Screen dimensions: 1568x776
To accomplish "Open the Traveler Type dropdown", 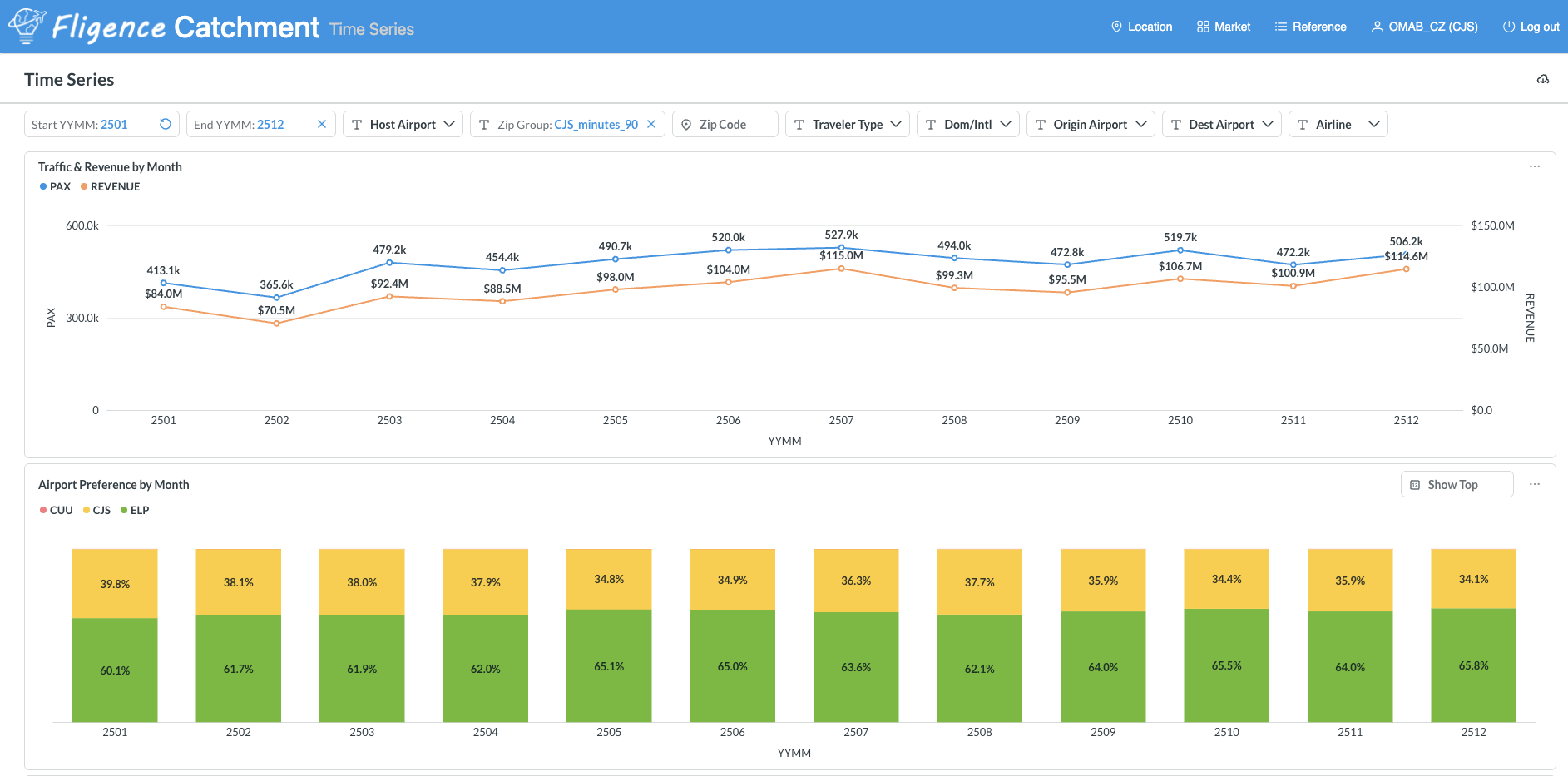I will [847, 124].
